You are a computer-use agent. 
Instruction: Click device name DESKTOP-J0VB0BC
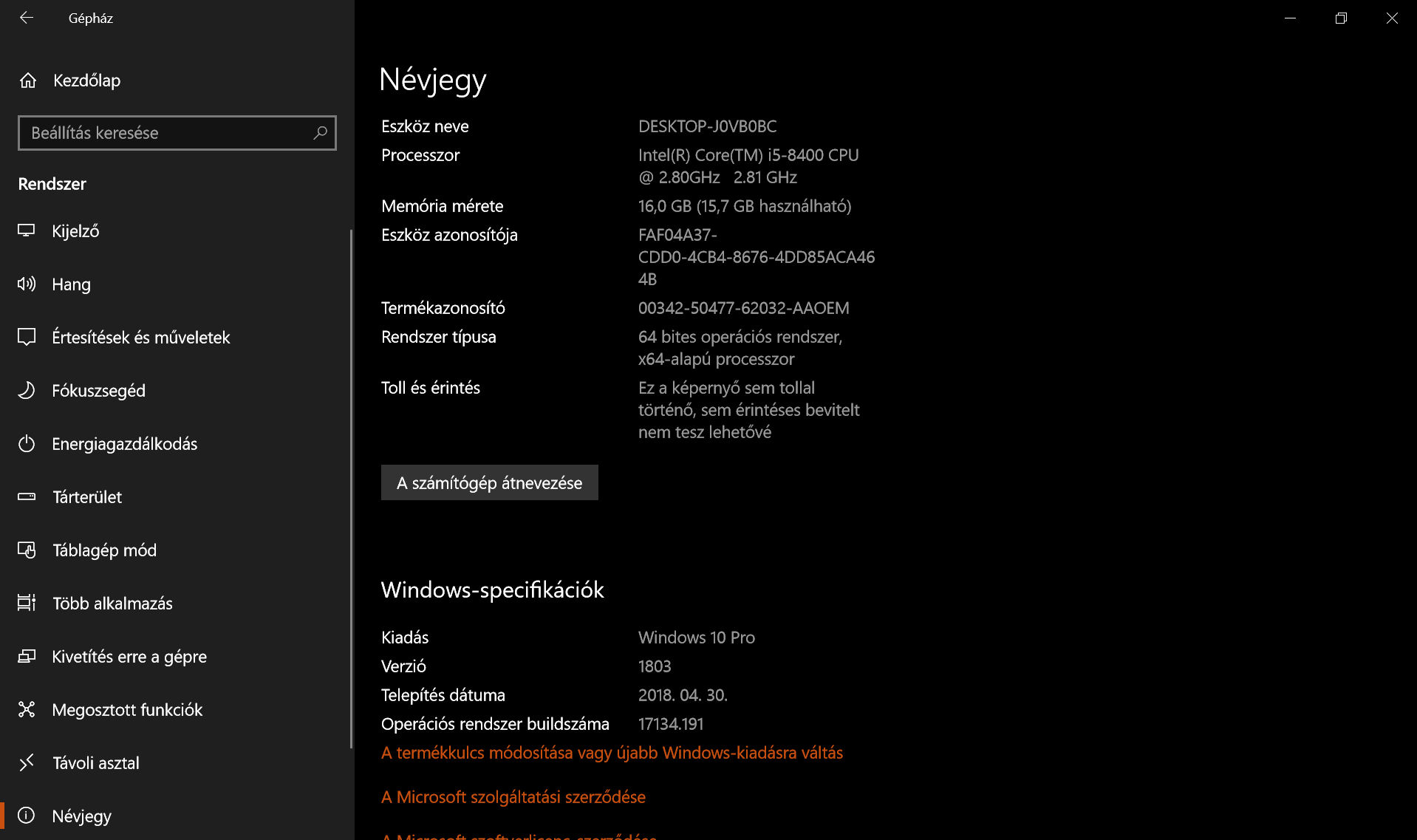point(707,126)
